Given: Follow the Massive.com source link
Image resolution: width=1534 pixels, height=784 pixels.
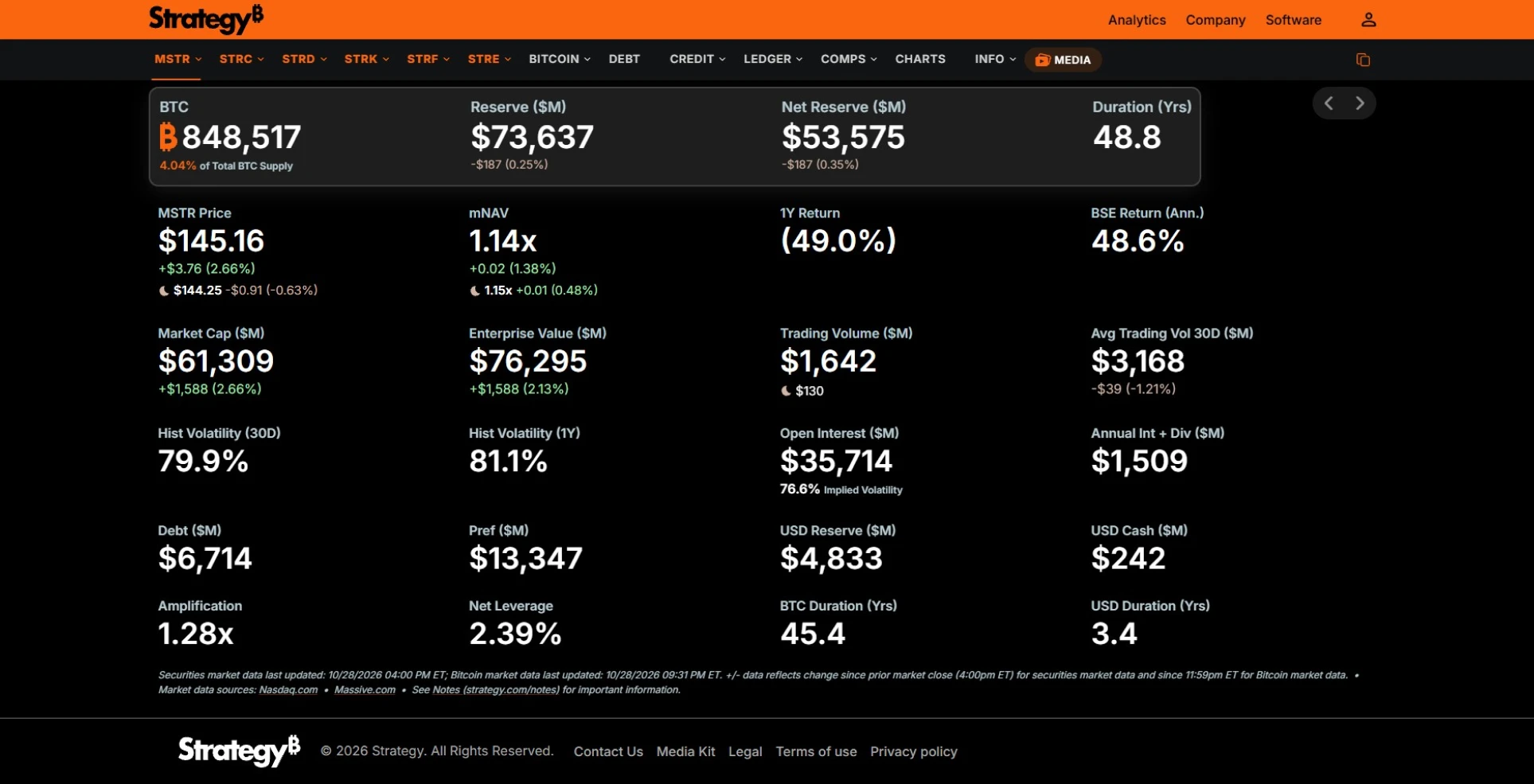Looking at the screenshot, I should click(x=365, y=690).
